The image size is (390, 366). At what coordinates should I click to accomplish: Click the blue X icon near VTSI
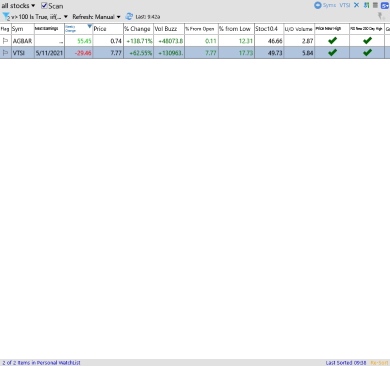coord(356,5)
